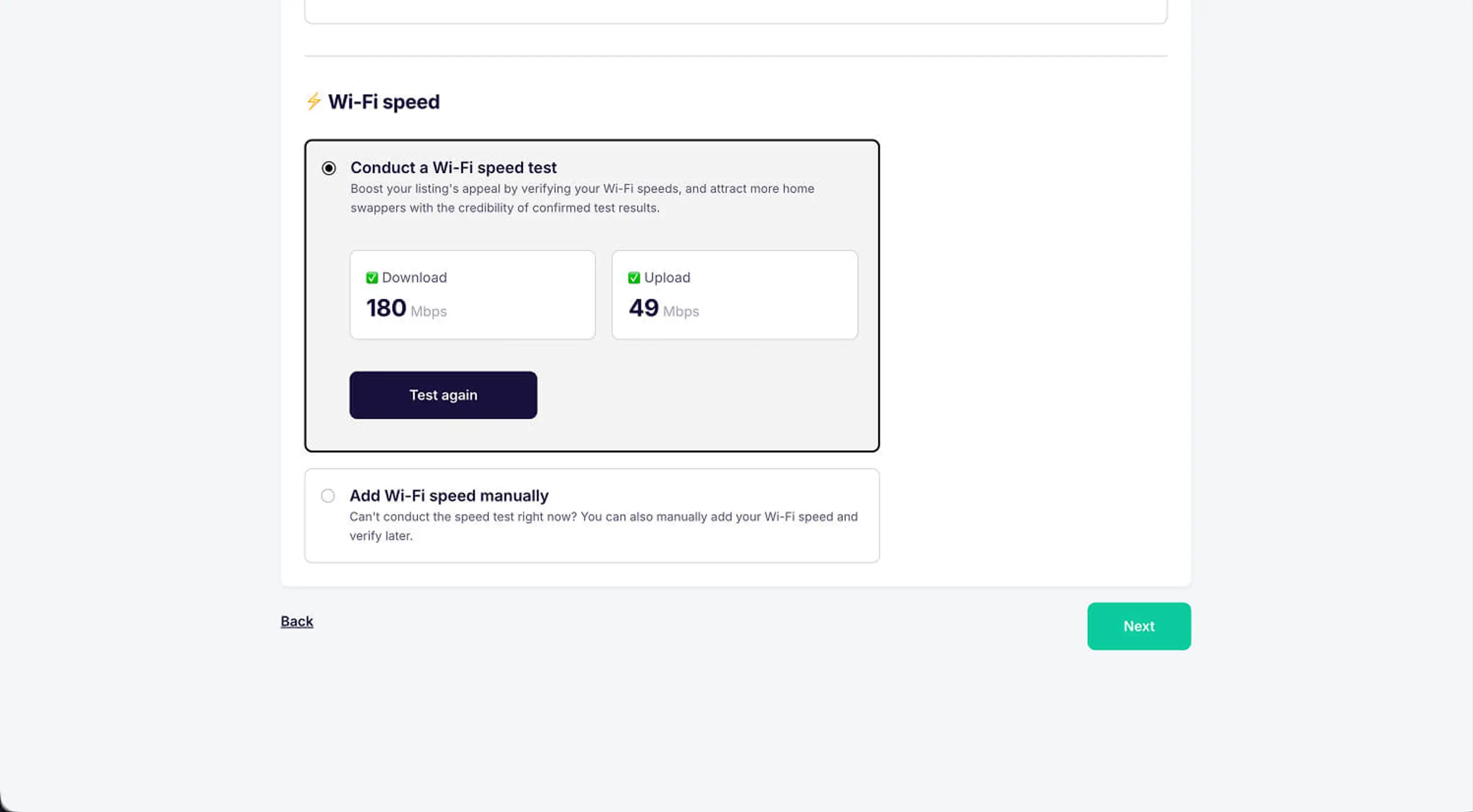Click the green Next button
The image size is (1473, 812).
coord(1139,626)
